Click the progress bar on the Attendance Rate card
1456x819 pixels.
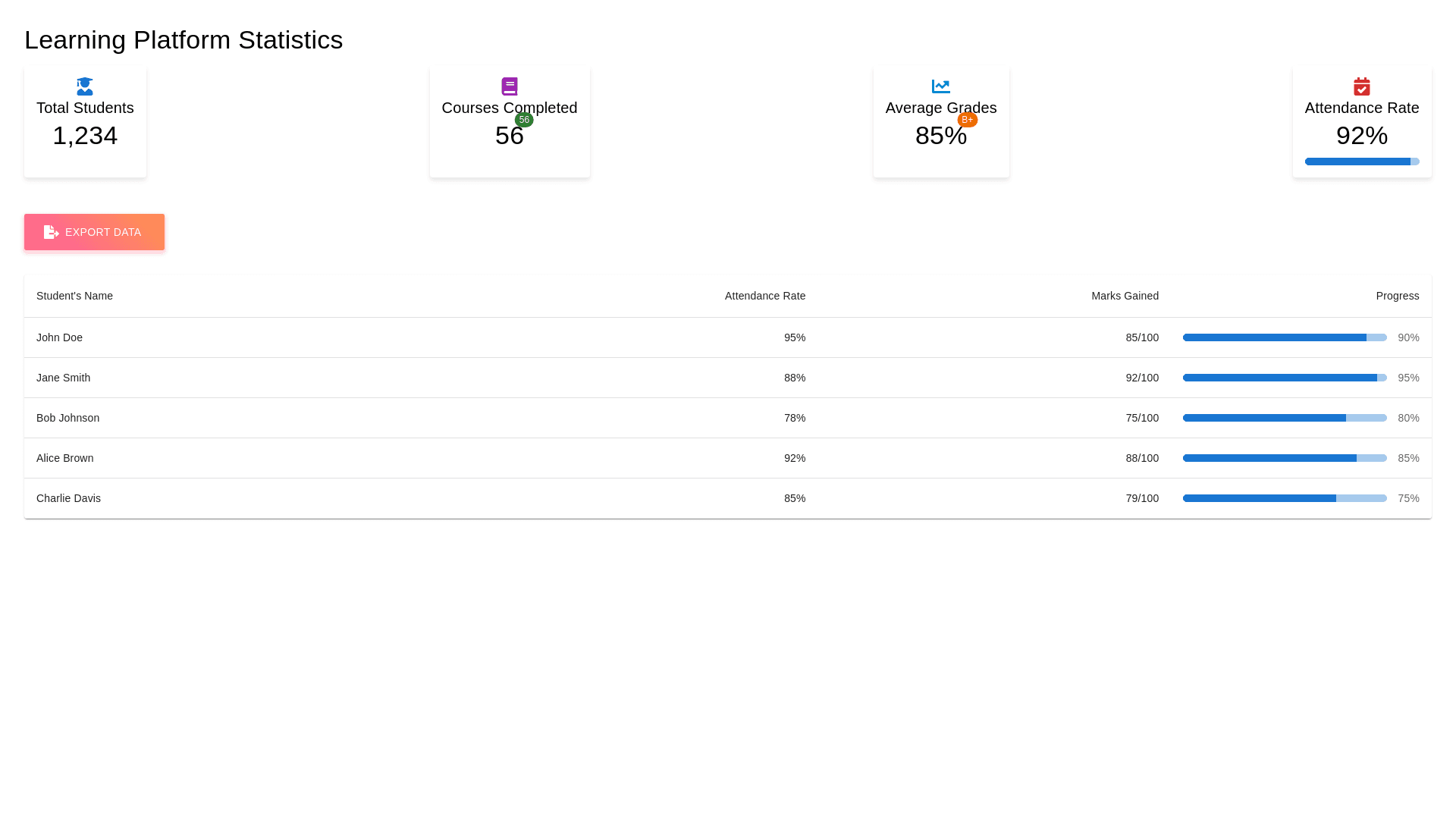(x=1361, y=162)
